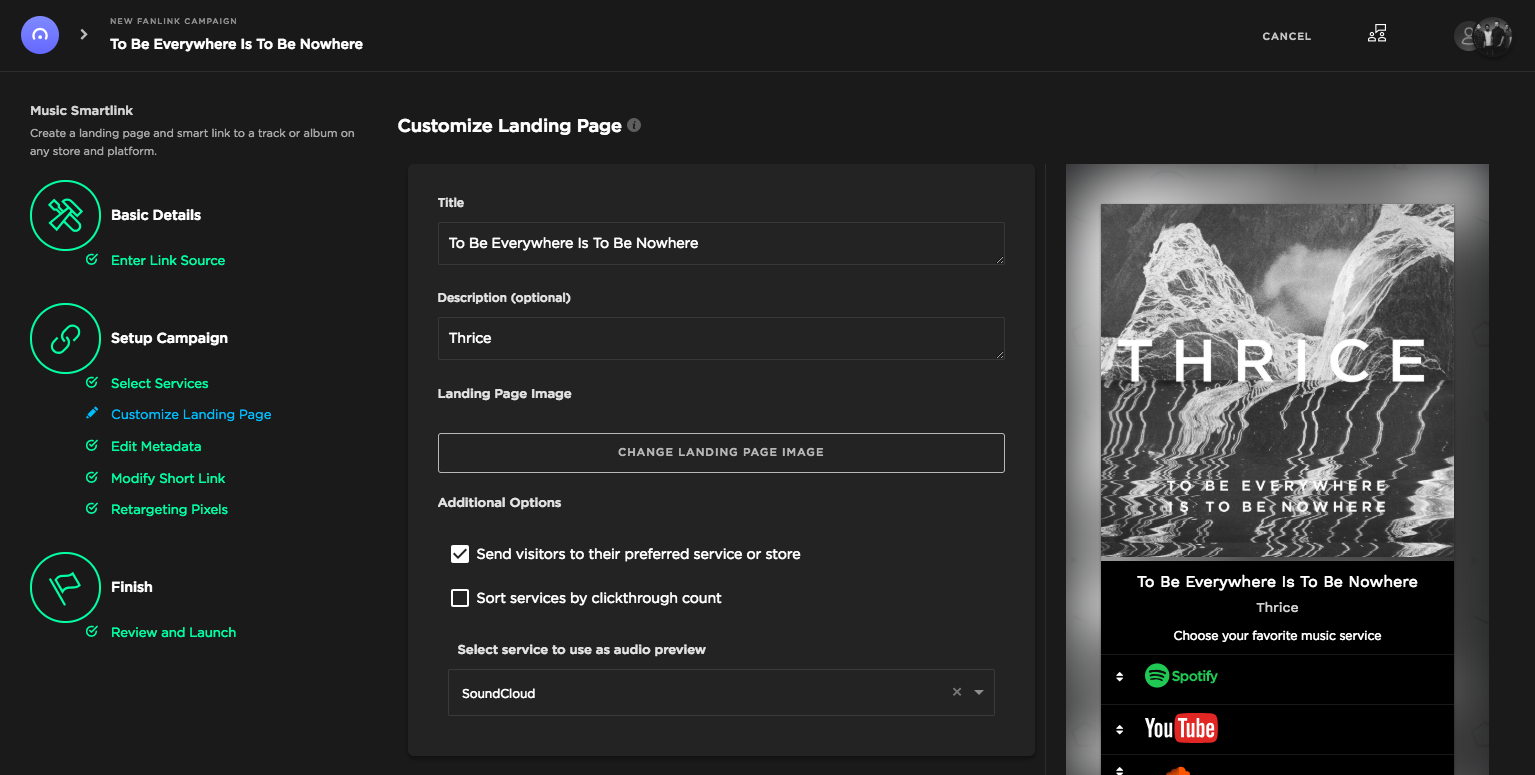Click the Spotify reorder handle in preview
The height and width of the screenshot is (775, 1535).
pos(1119,677)
